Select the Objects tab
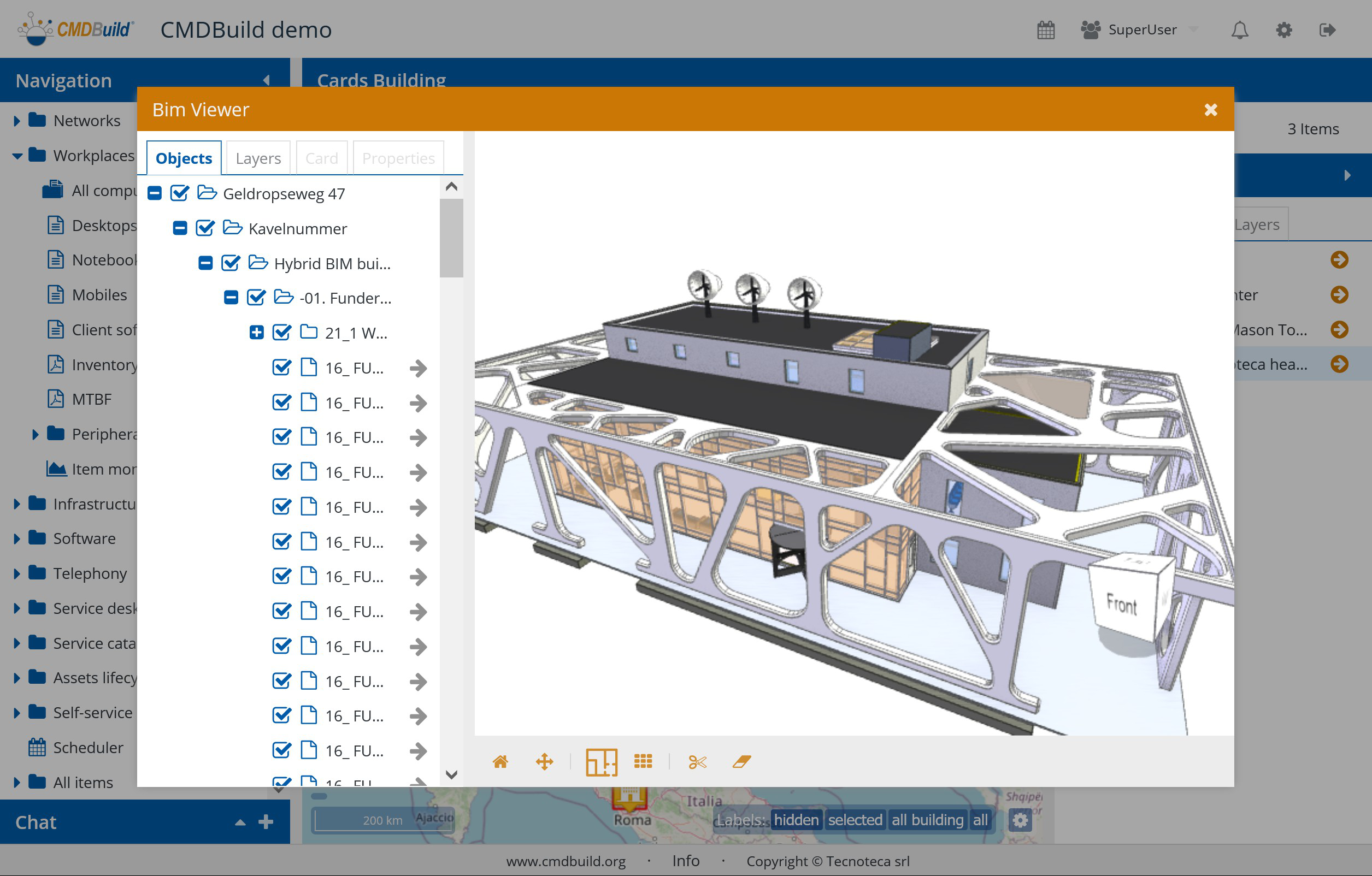 coord(184,158)
